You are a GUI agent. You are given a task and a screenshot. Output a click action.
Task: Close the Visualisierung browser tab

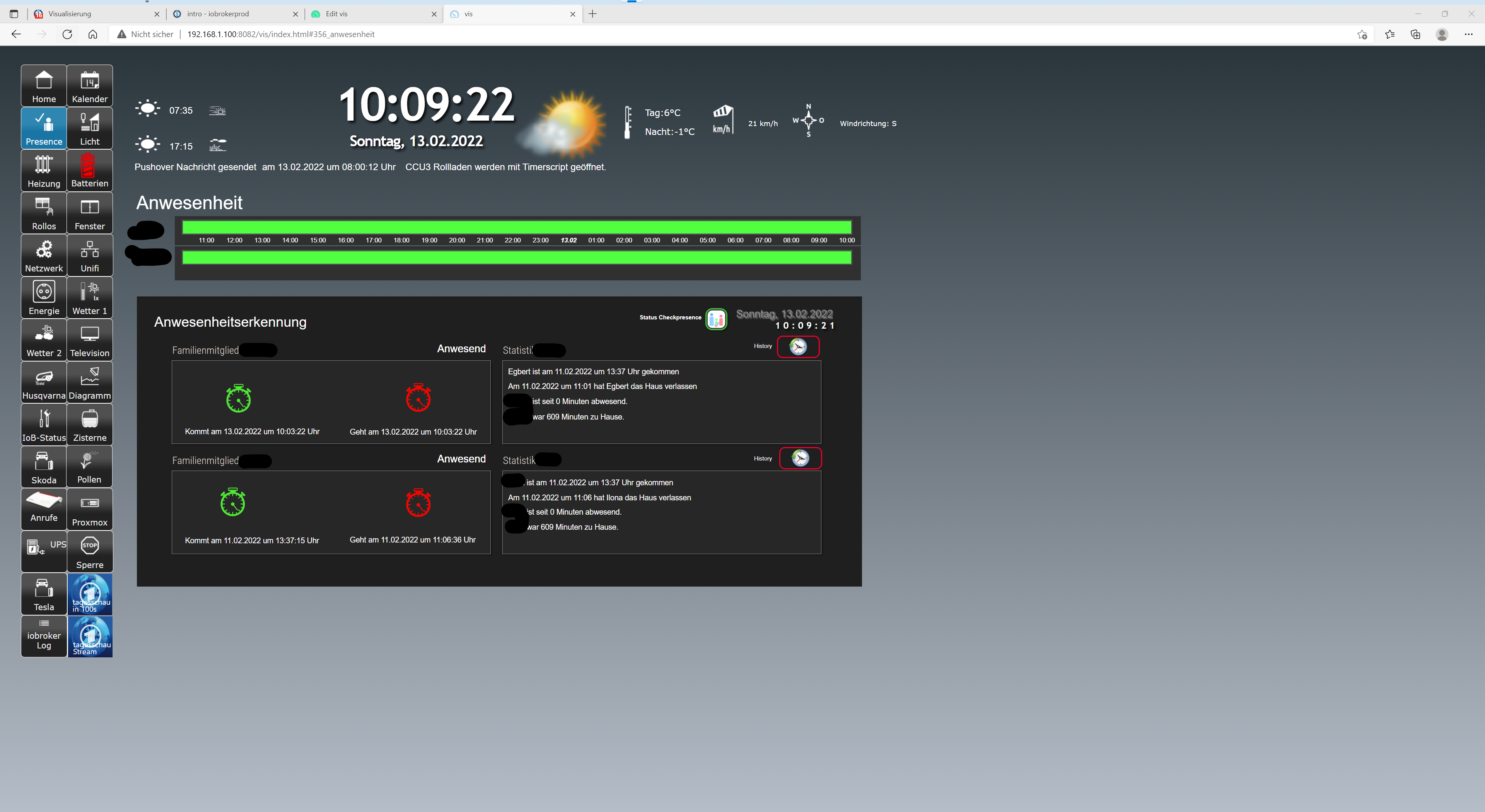(x=157, y=14)
